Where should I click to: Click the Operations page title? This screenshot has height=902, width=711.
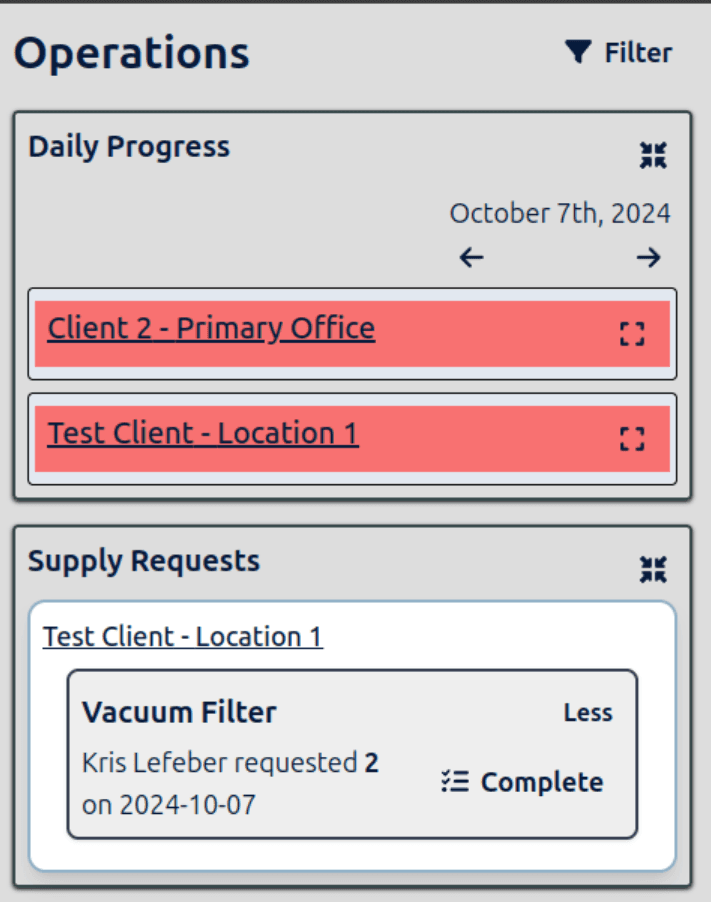(131, 53)
